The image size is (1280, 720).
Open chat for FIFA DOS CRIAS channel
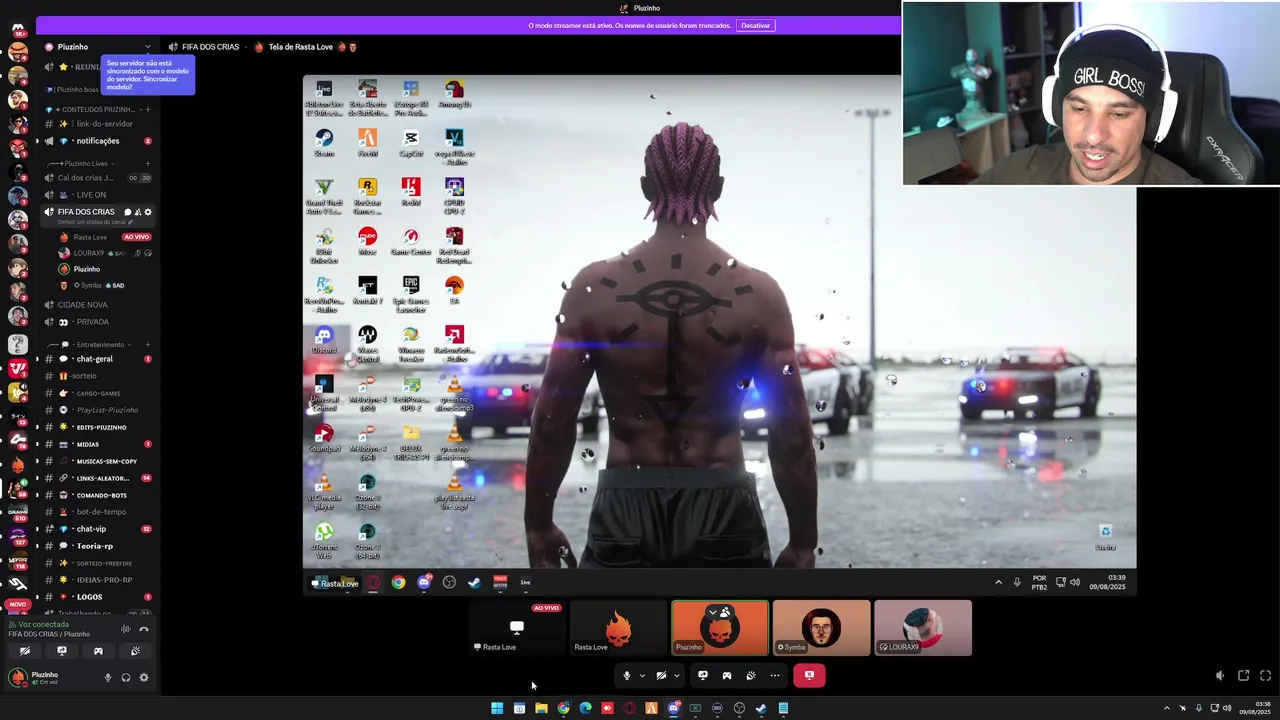click(x=127, y=212)
